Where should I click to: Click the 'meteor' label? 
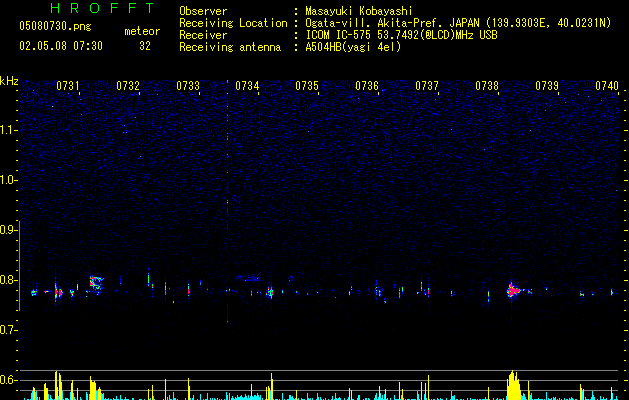(x=142, y=31)
